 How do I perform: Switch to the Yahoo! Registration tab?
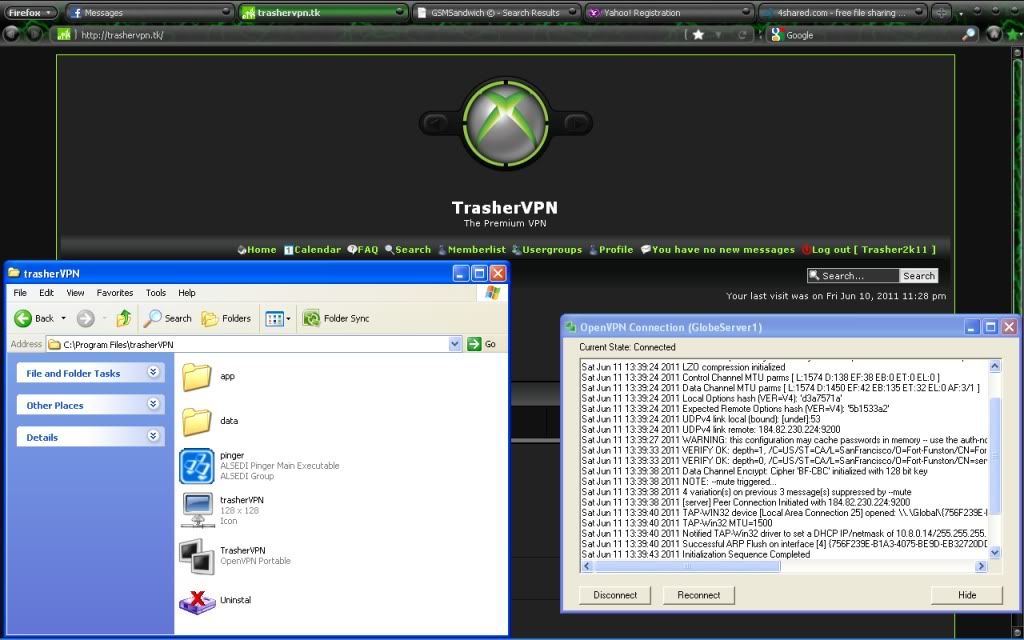[669, 12]
